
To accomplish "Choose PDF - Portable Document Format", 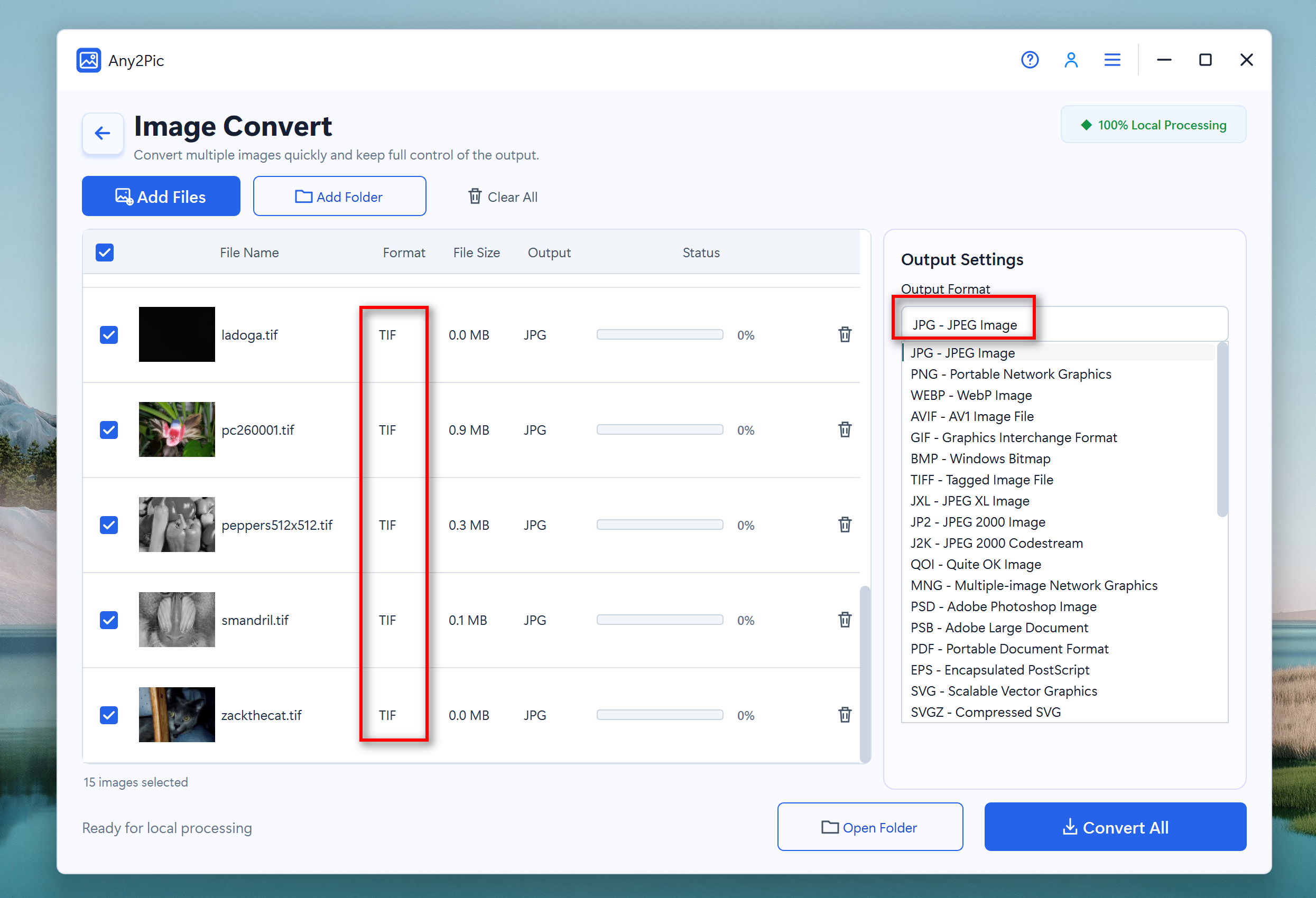I will (x=1059, y=649).
